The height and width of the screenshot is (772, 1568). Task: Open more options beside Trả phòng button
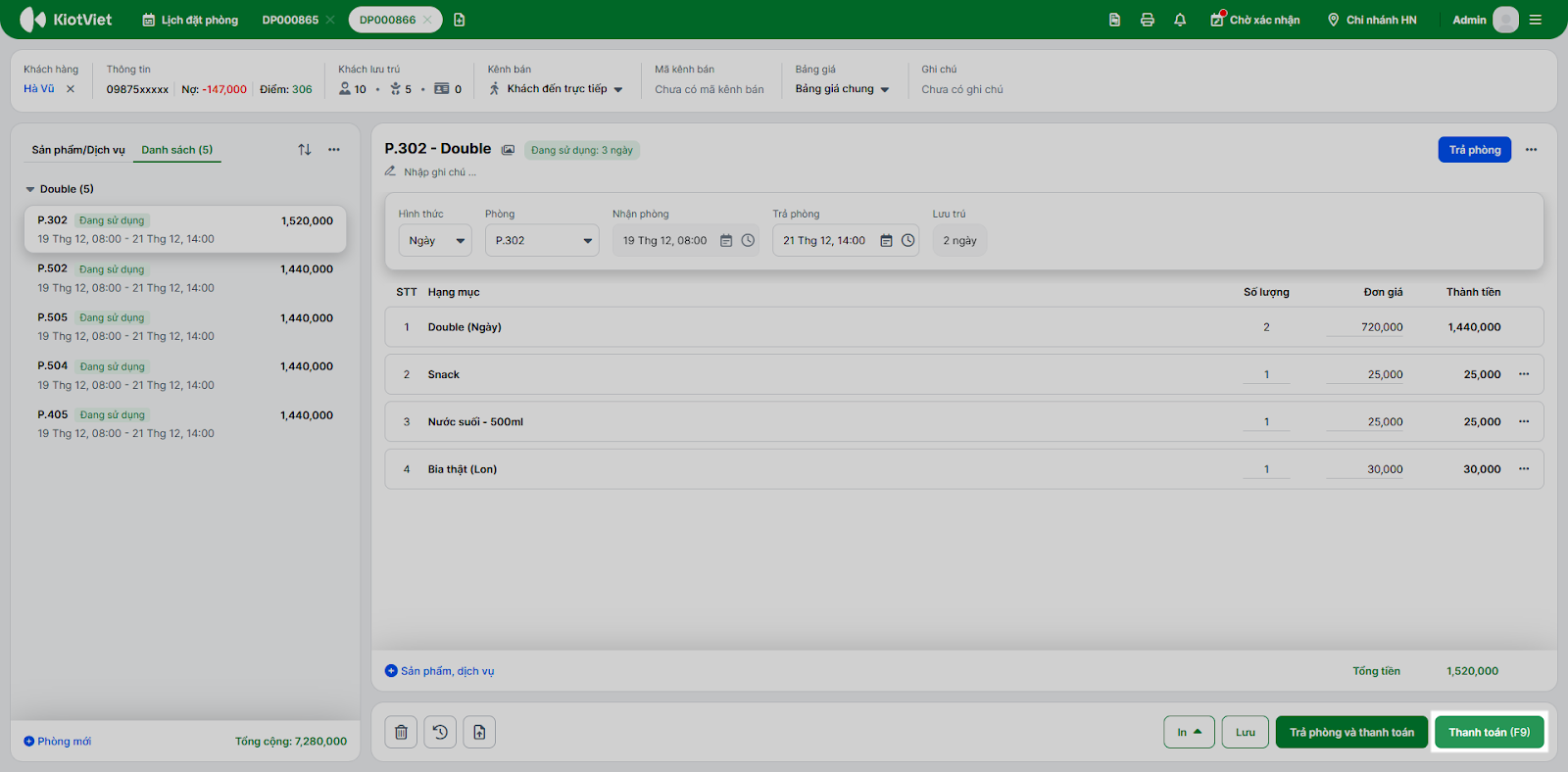pos(1532,150)
